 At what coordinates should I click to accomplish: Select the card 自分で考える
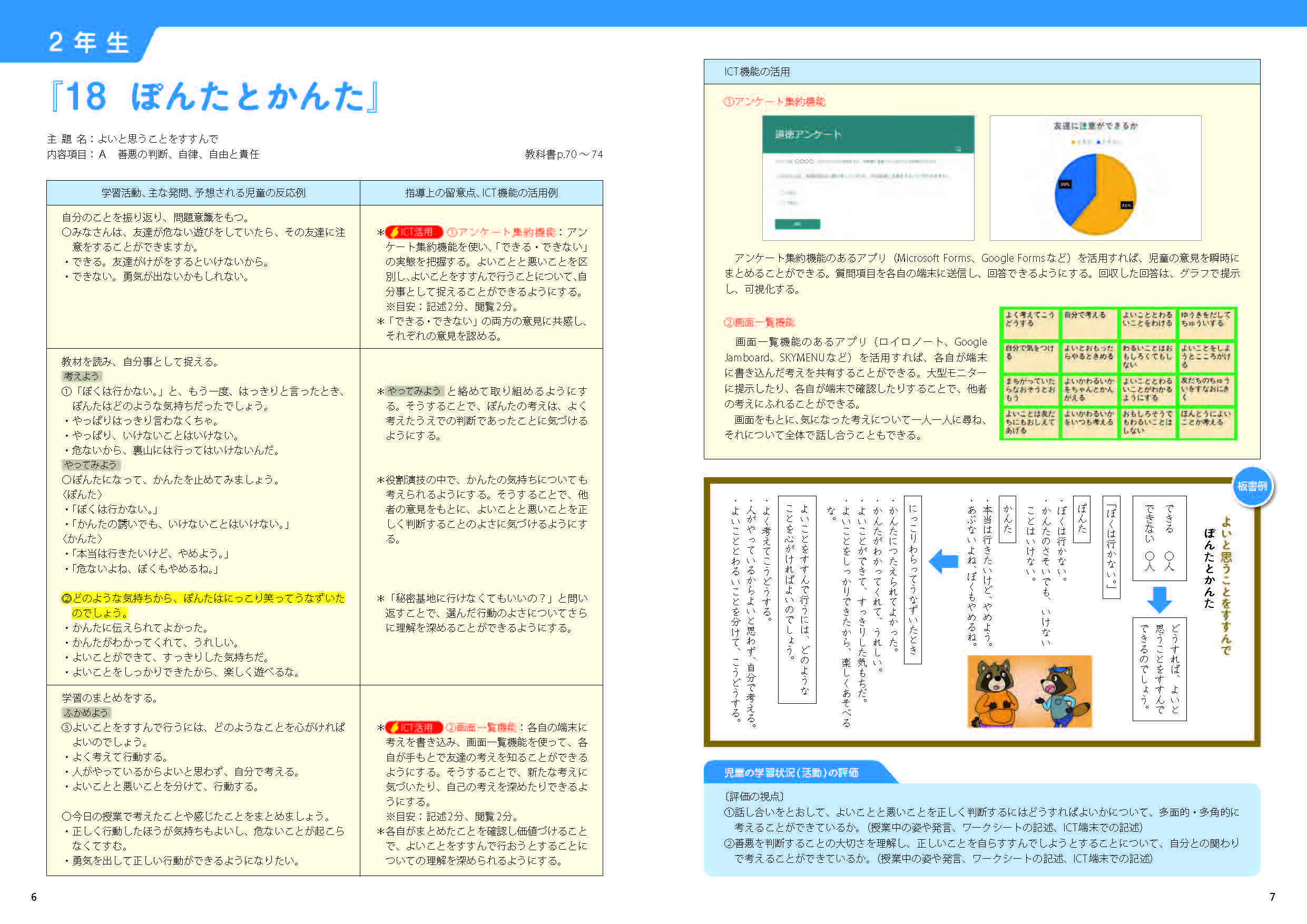pyautogui.click(x=1089, y=323)
